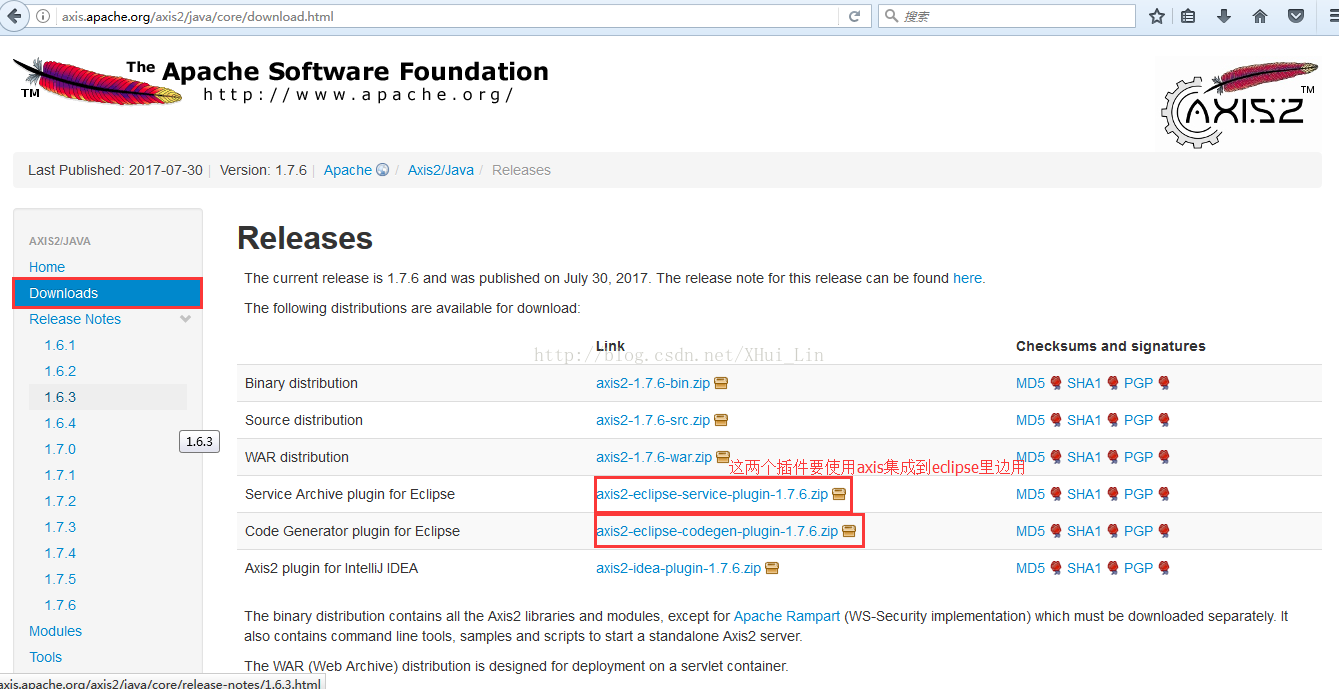1339x689 pixels.
Task: Click package icon beside axis2-1.7.6-src.zip
Action: (721, 420)
